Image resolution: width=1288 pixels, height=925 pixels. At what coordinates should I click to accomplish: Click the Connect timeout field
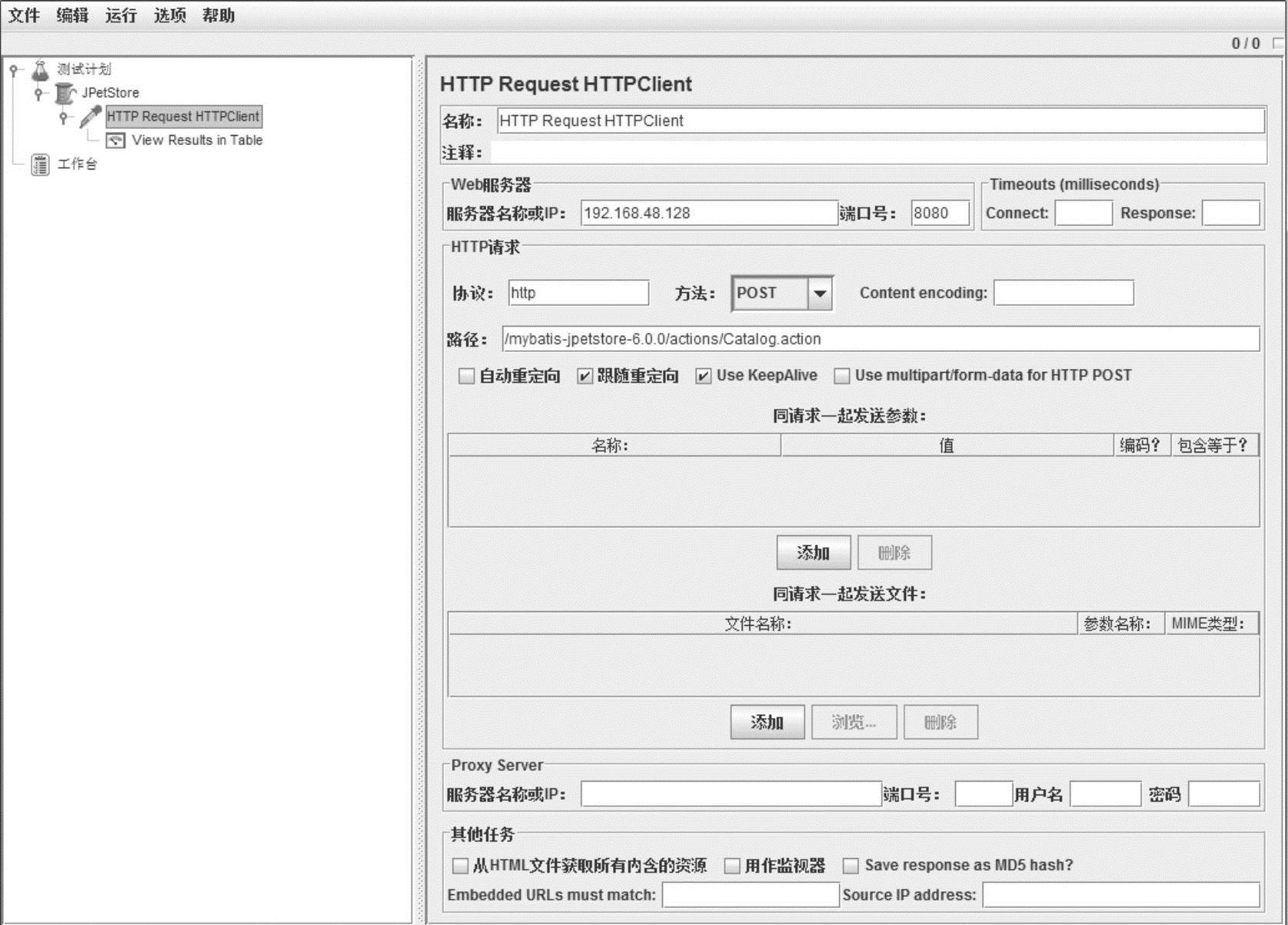(1083, 213)
